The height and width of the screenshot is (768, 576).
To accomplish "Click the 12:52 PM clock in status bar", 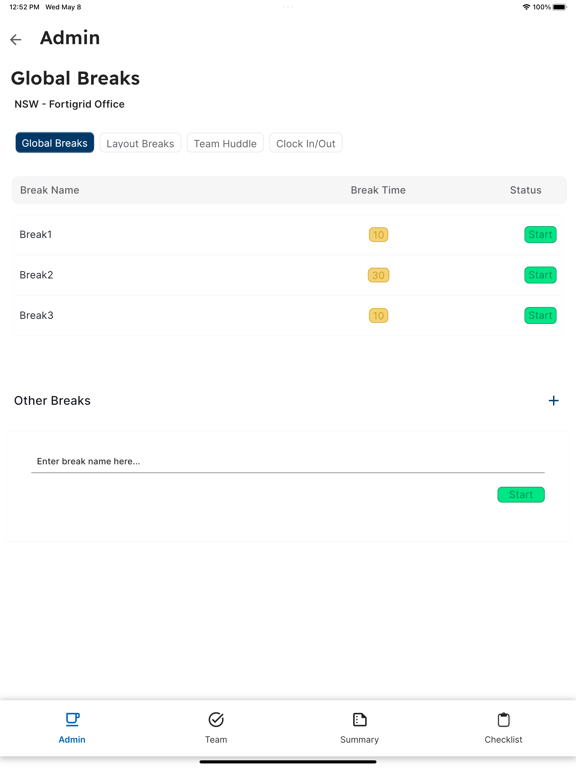I will [x=24, y=7].
